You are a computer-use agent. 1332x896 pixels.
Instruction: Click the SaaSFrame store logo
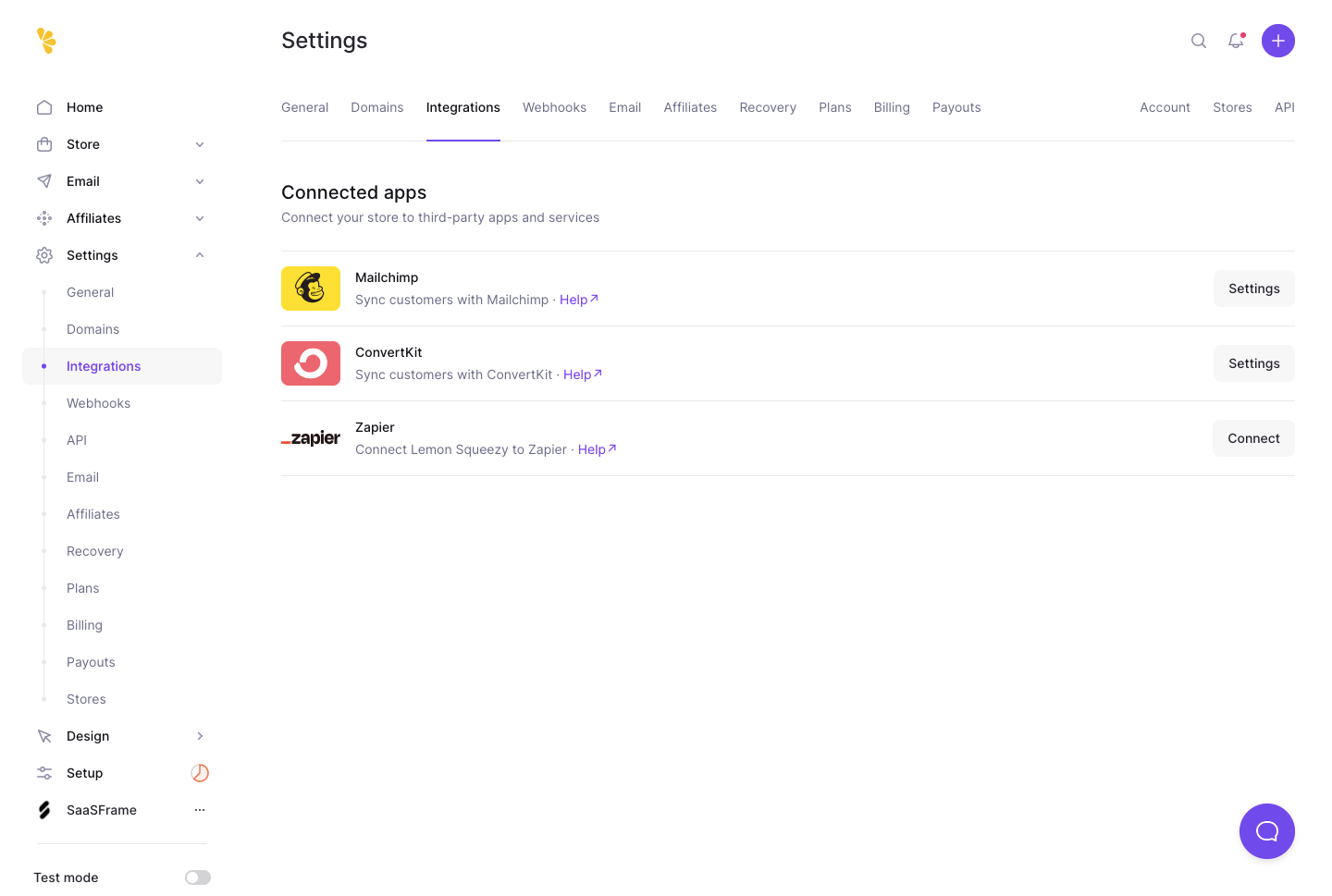[44, 810]
